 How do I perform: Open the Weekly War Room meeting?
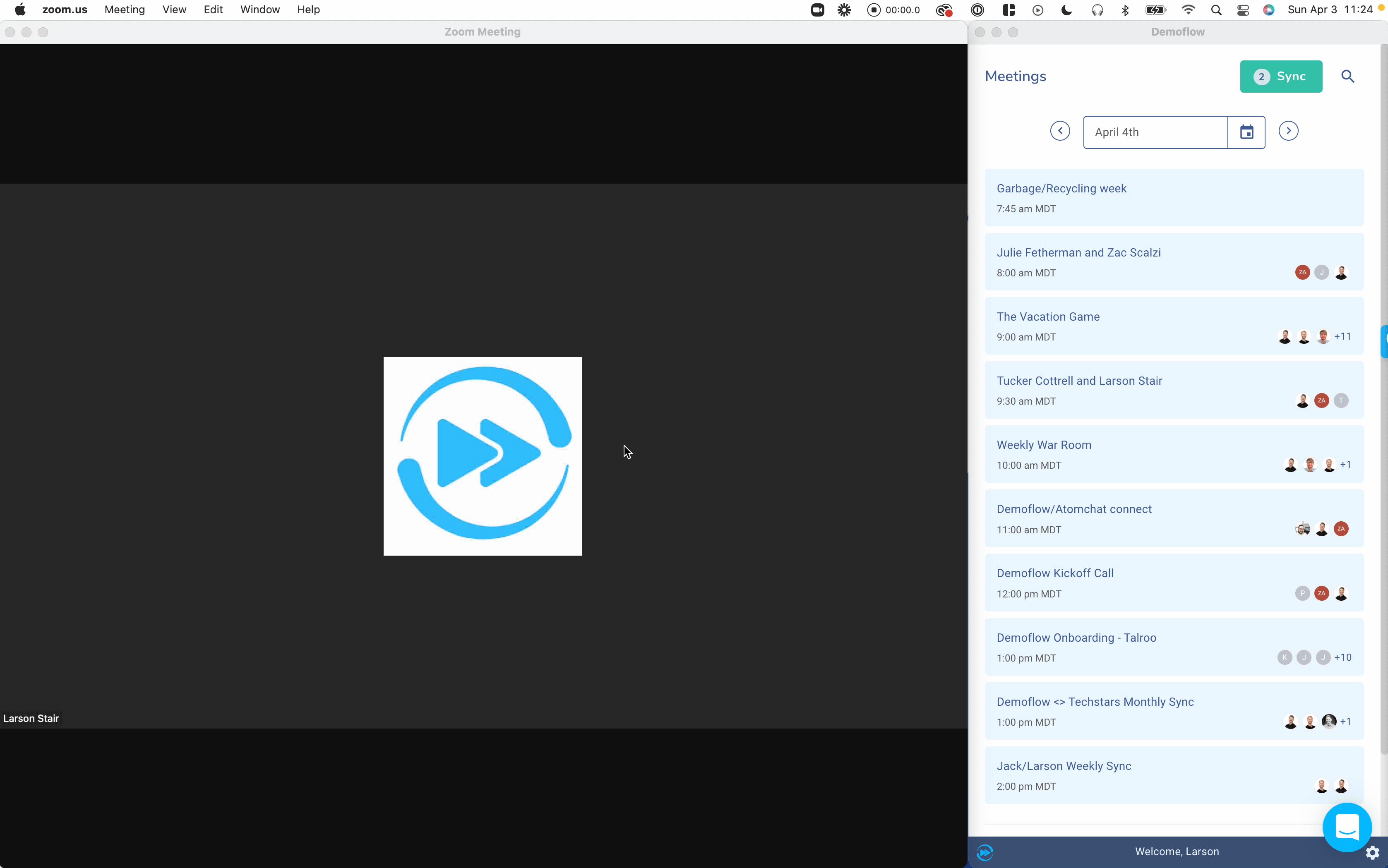[1174, 454]
